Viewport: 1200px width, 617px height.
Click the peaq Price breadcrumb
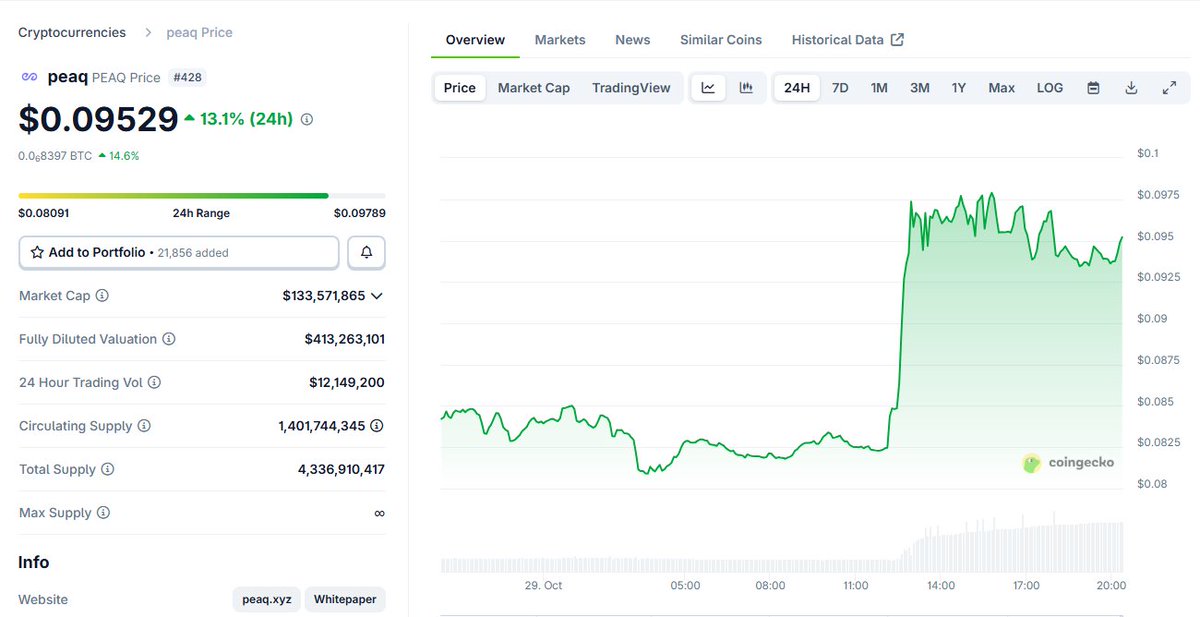pos(199,32)
